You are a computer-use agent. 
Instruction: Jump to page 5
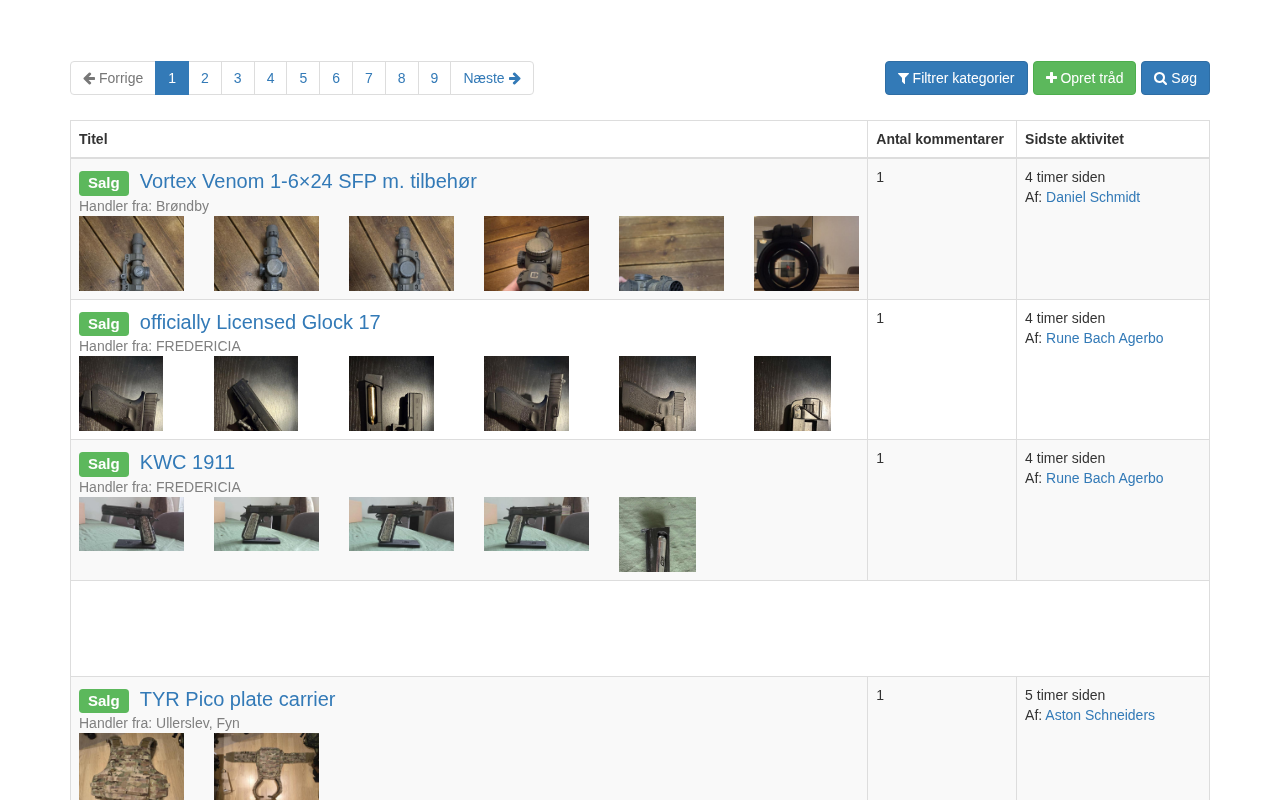tap(303, 78)
